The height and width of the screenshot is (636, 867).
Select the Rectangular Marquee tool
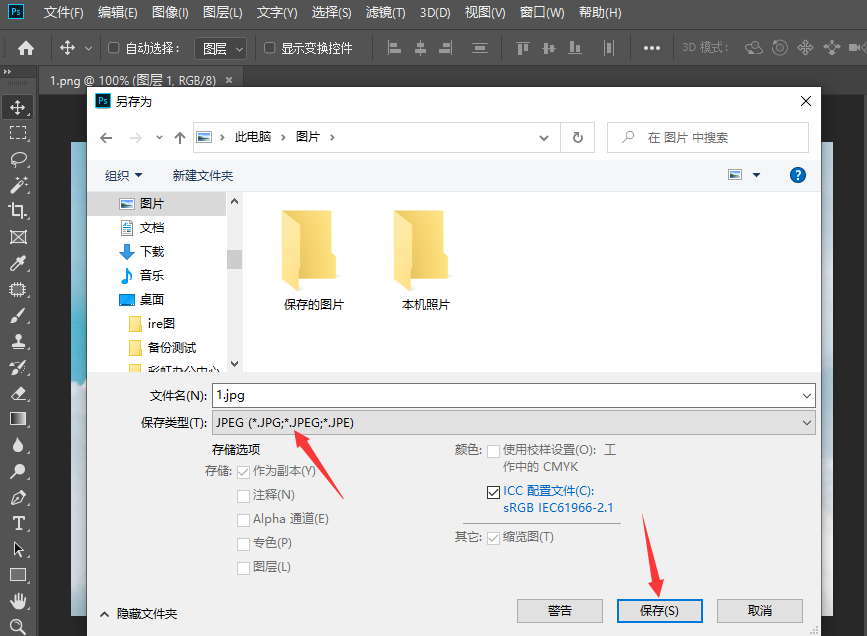coord(18,133)
